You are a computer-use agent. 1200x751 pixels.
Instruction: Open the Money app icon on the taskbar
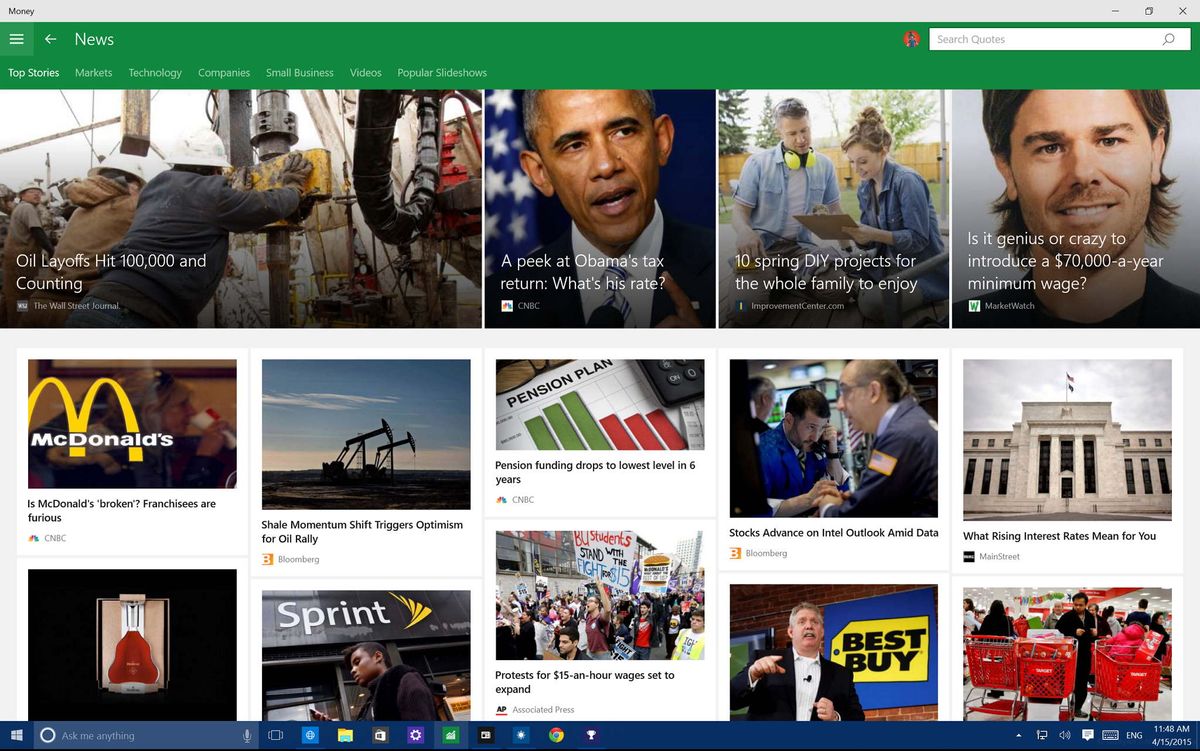450,735
